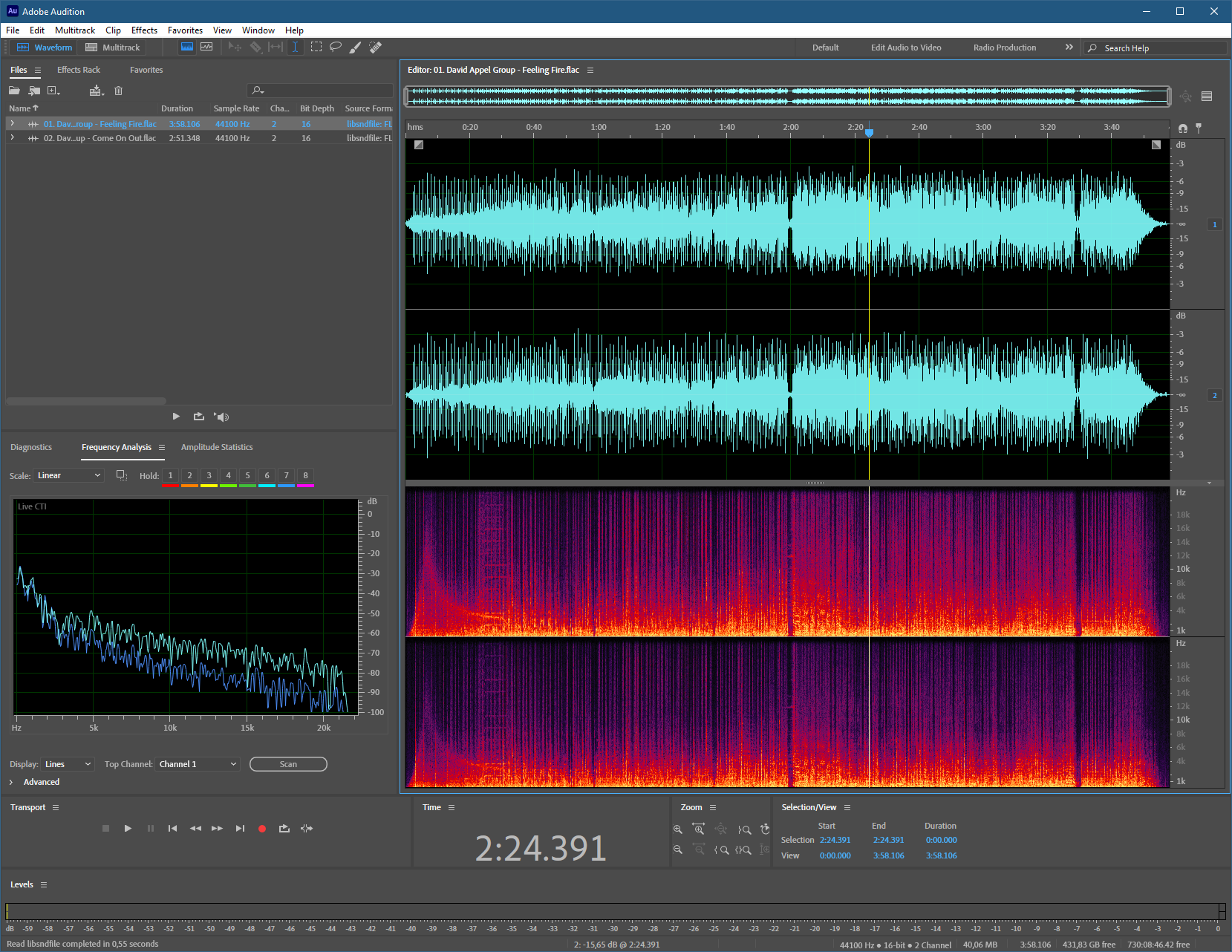Open the Files panel menu icon

pyautogui.click(x=38, y=70)
